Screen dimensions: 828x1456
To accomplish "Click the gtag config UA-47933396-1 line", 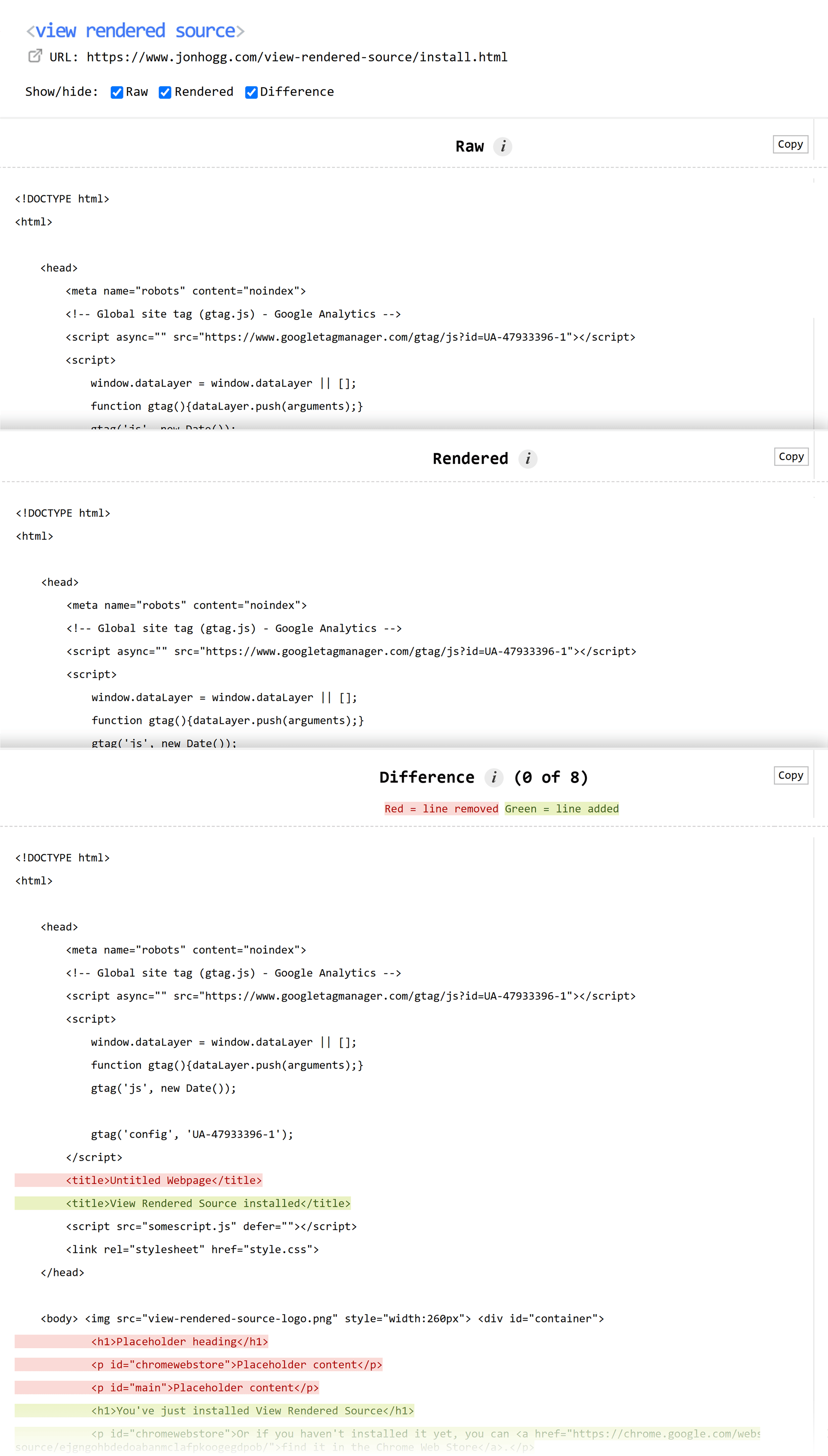I will (192, 1134).
